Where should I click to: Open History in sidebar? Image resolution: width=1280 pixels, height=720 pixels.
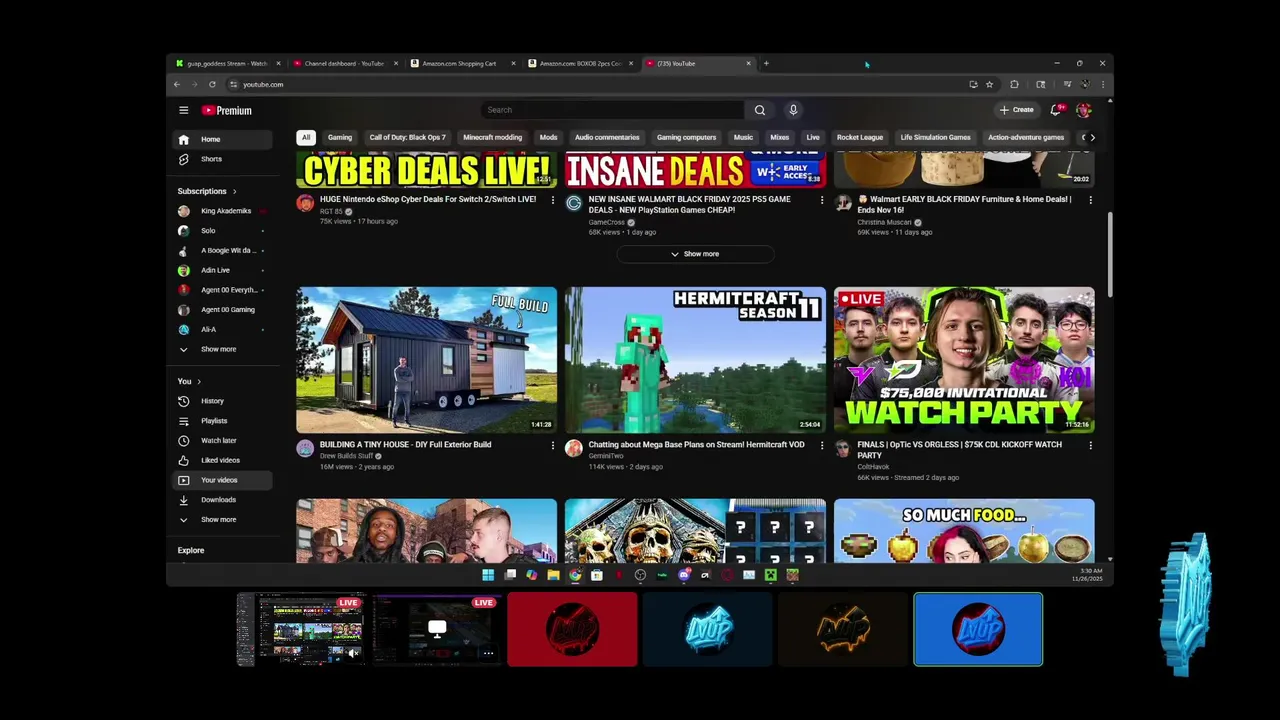point(221,401)
